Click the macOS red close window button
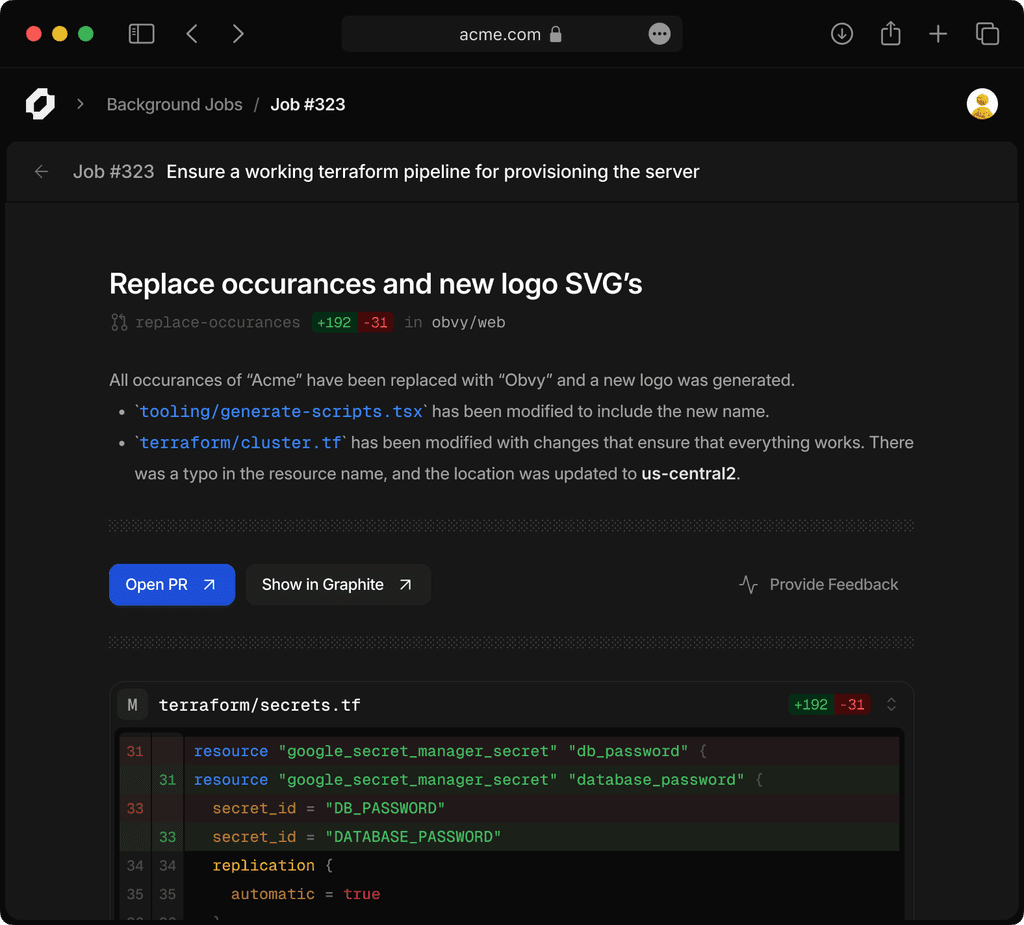Viewport: 1024px width, 925px height. [x=34, y=34]
